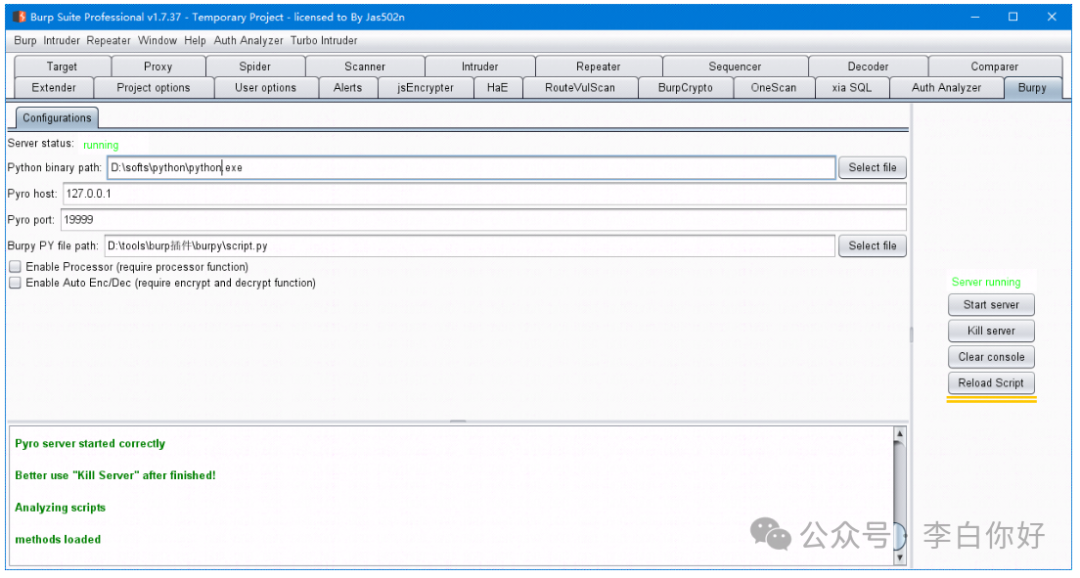Switch to the Intruder tab
1080x578 pixels.
click(480, 67)
